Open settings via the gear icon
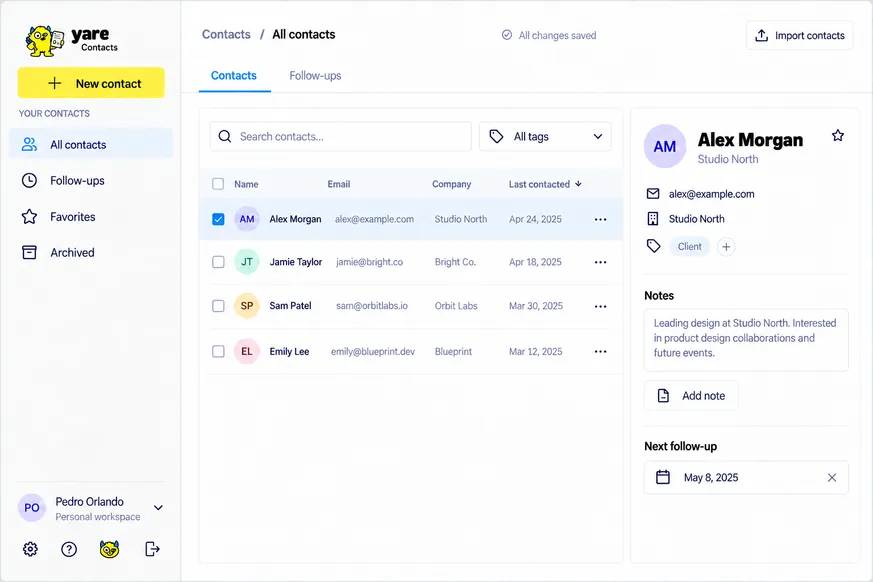873x582 pixels. [30, 549]
